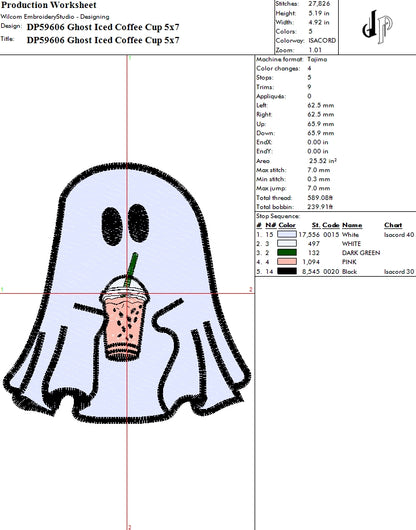Viewport: 416px width, 530px height.
Task: Click the ghost's right black eye
Action: tap(138, 223)
